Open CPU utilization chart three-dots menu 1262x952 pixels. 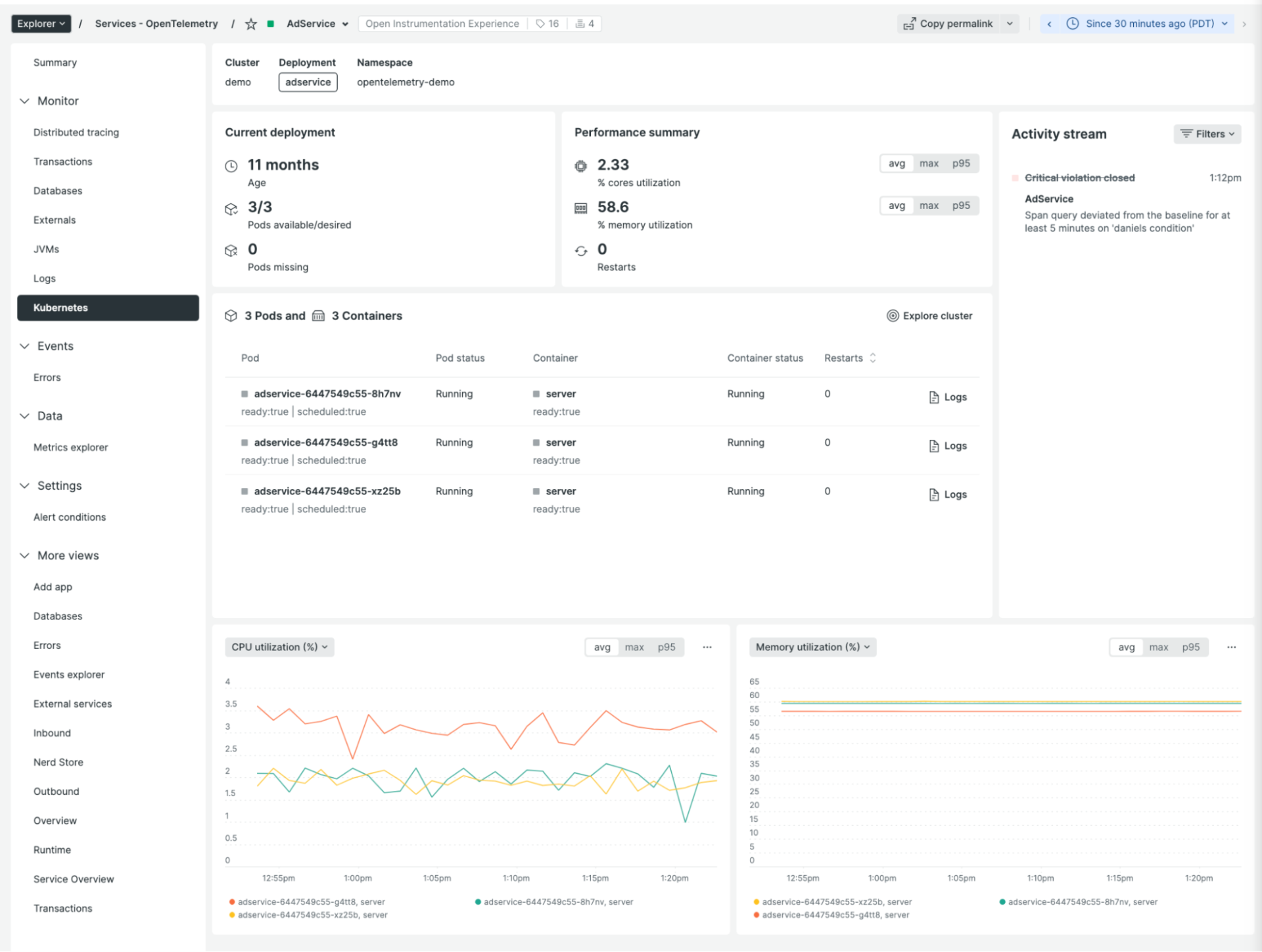tap(707, 647)
